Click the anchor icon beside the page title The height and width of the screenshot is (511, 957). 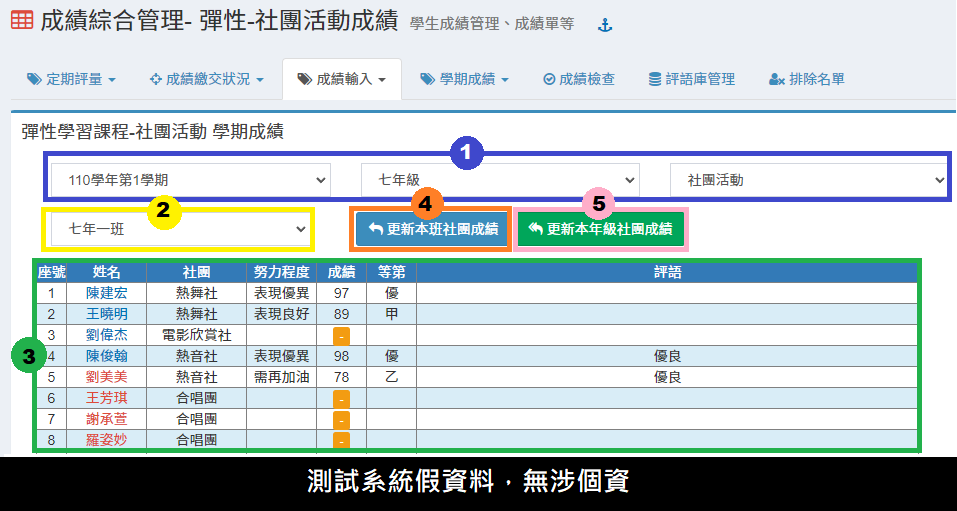[604, 25]
